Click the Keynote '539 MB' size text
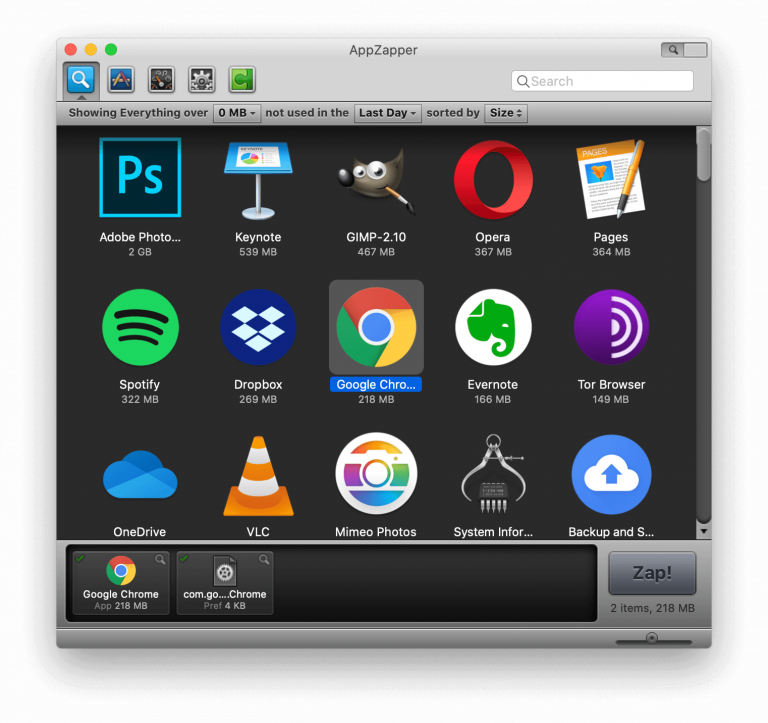The image size is (768, 723). click(258, 252)
